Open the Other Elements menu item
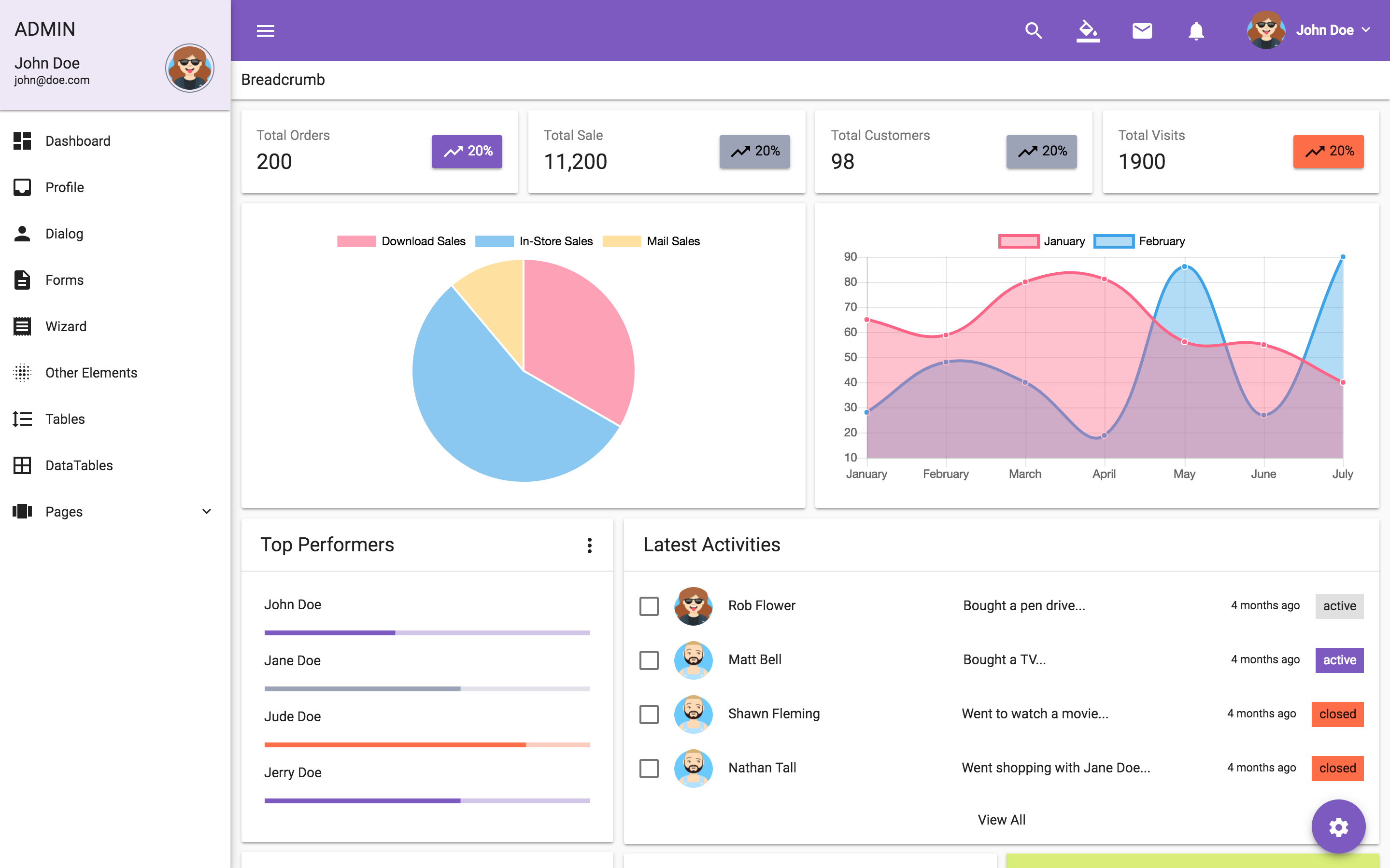The image size is (1390, 868). (x=115, y=373)
